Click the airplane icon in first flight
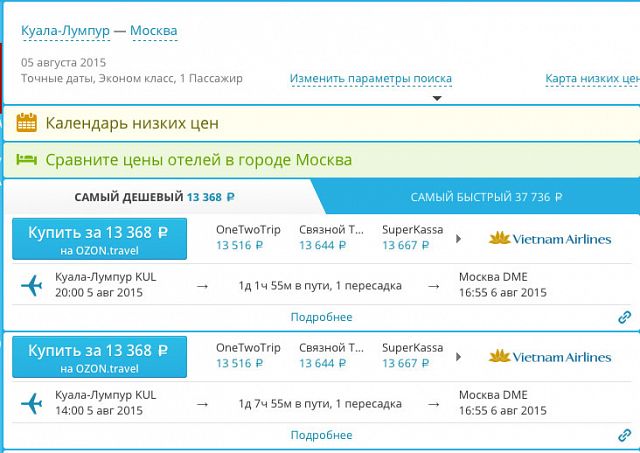The width and height of the screenshot is (640, 453). [x=32, y=285]
